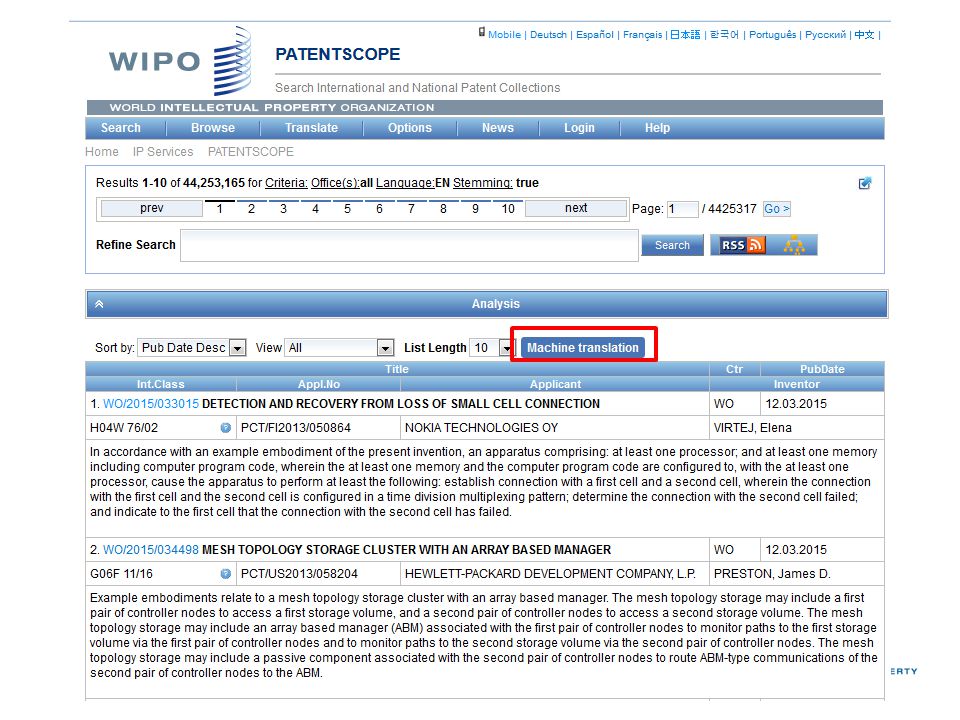The image size is (960, 720).
Task: Go to results page 7
Action: 411,209
